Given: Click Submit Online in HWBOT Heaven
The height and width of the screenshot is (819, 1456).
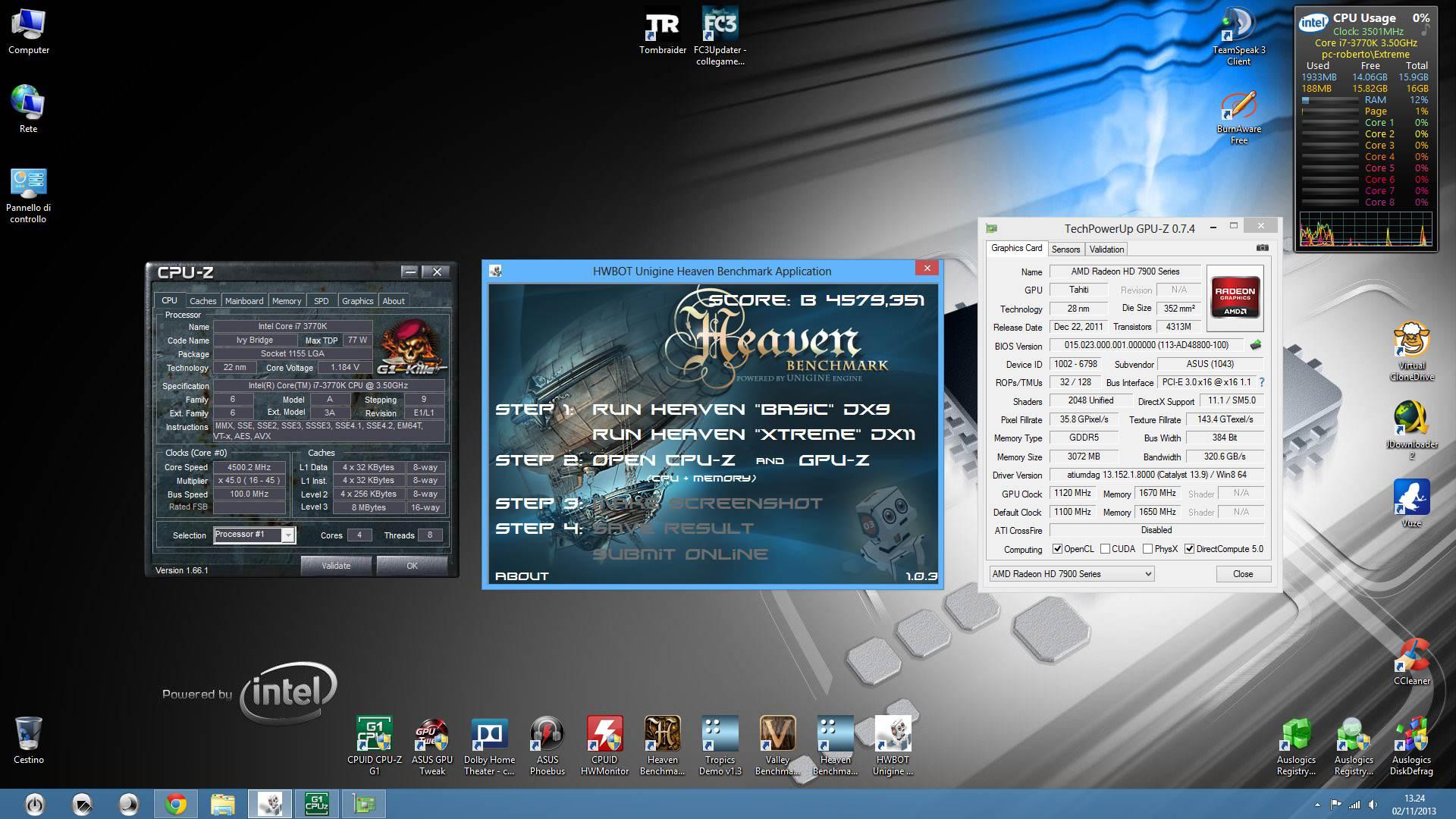Looking at the screenshot, I should [x=679, y=554].
